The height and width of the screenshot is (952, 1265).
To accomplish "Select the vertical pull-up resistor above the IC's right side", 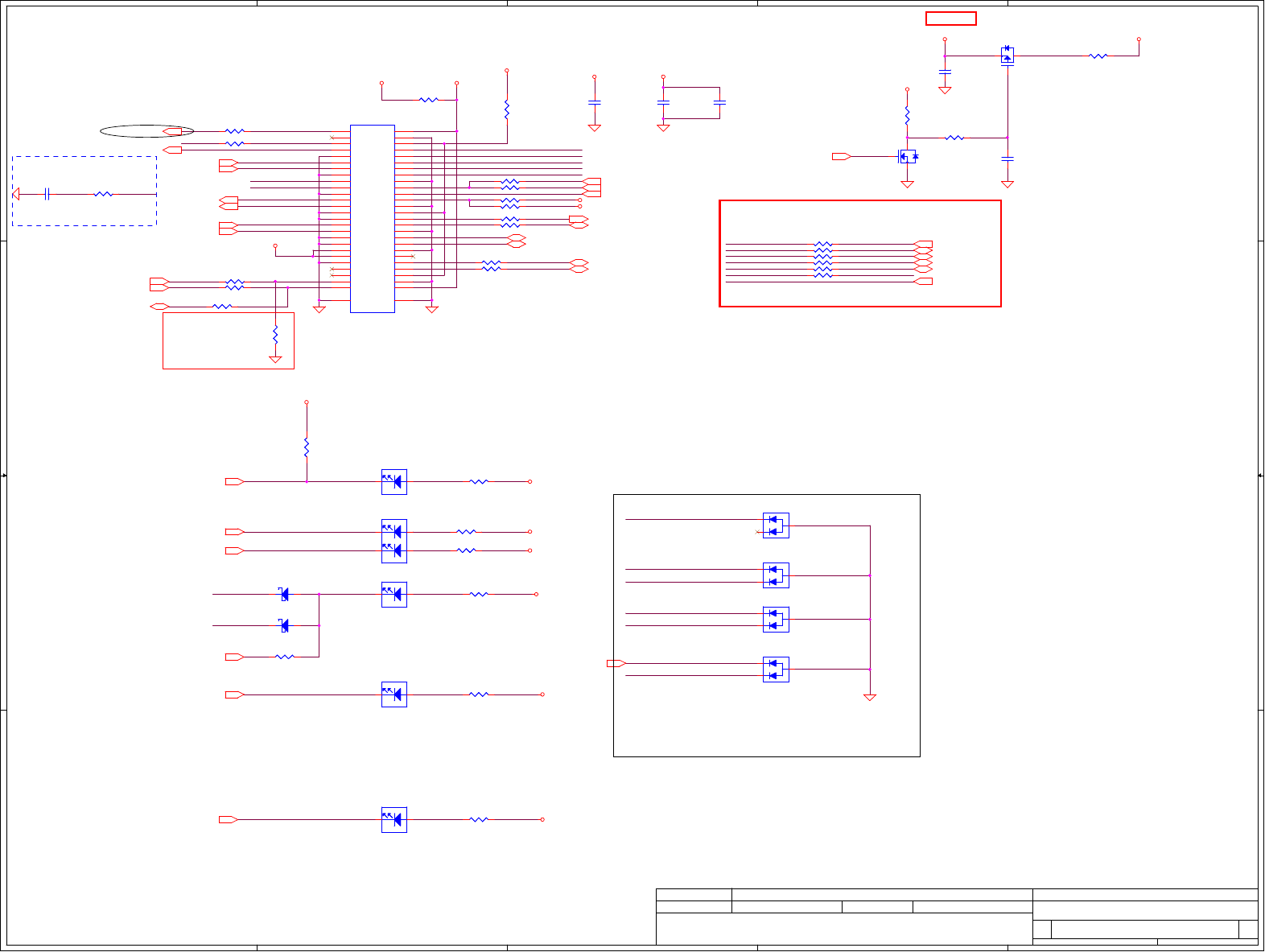I will point(507,109).
